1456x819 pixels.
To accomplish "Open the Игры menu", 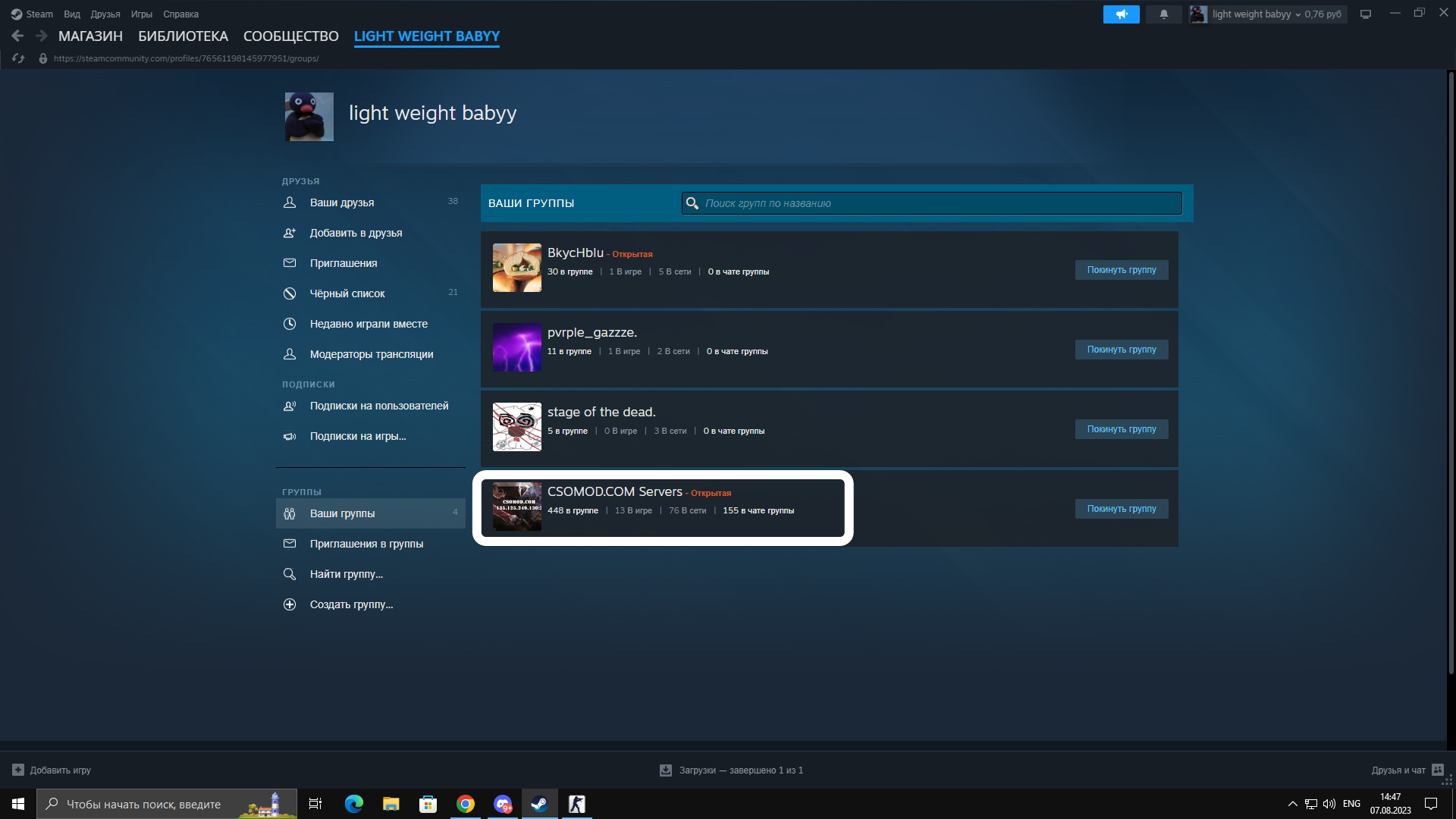I will point(141,14).
